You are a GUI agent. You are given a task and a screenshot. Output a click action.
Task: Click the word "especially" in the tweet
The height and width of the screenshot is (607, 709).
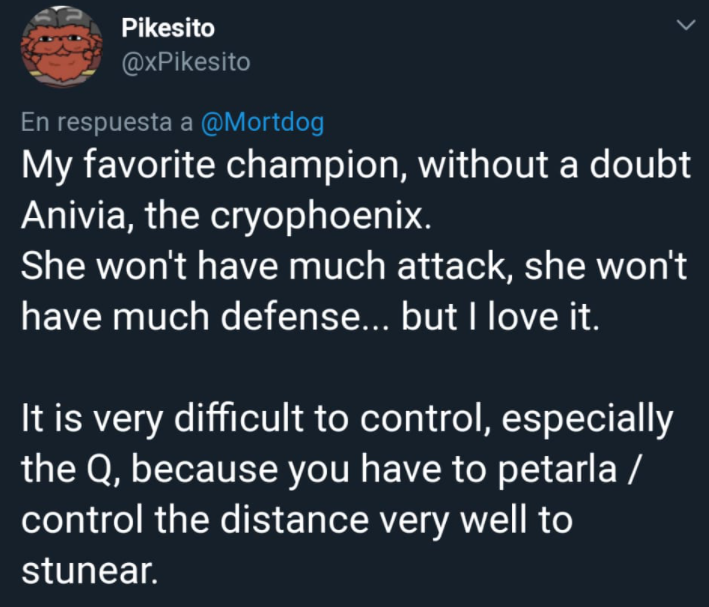[x=587, y=420]
